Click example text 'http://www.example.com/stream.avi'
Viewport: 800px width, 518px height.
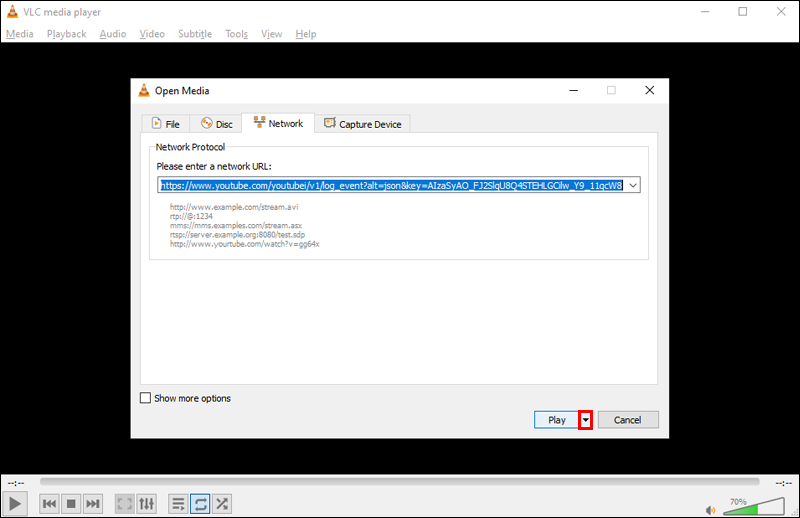tap(234, 207)
